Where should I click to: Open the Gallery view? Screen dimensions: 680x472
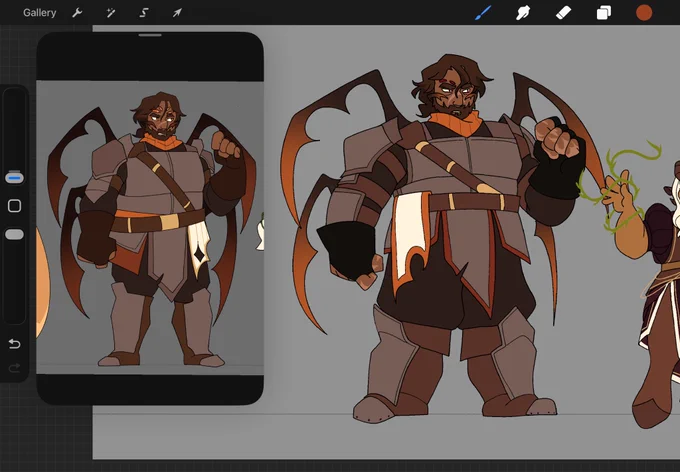39,13
